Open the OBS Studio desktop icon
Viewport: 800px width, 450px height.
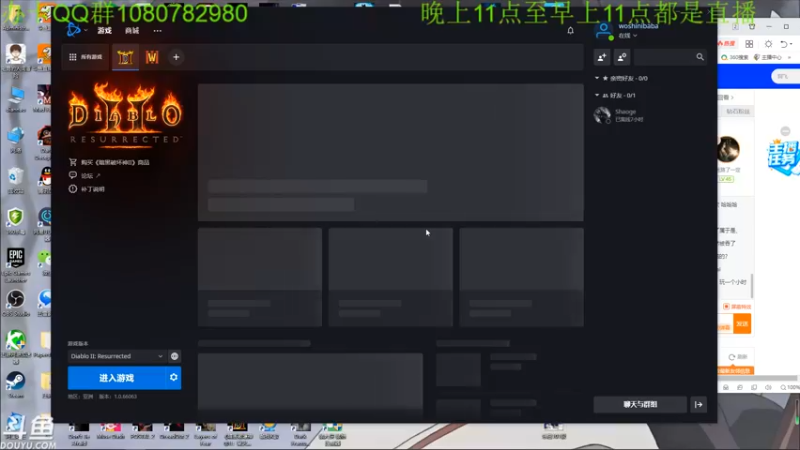[x=16, y=303]
